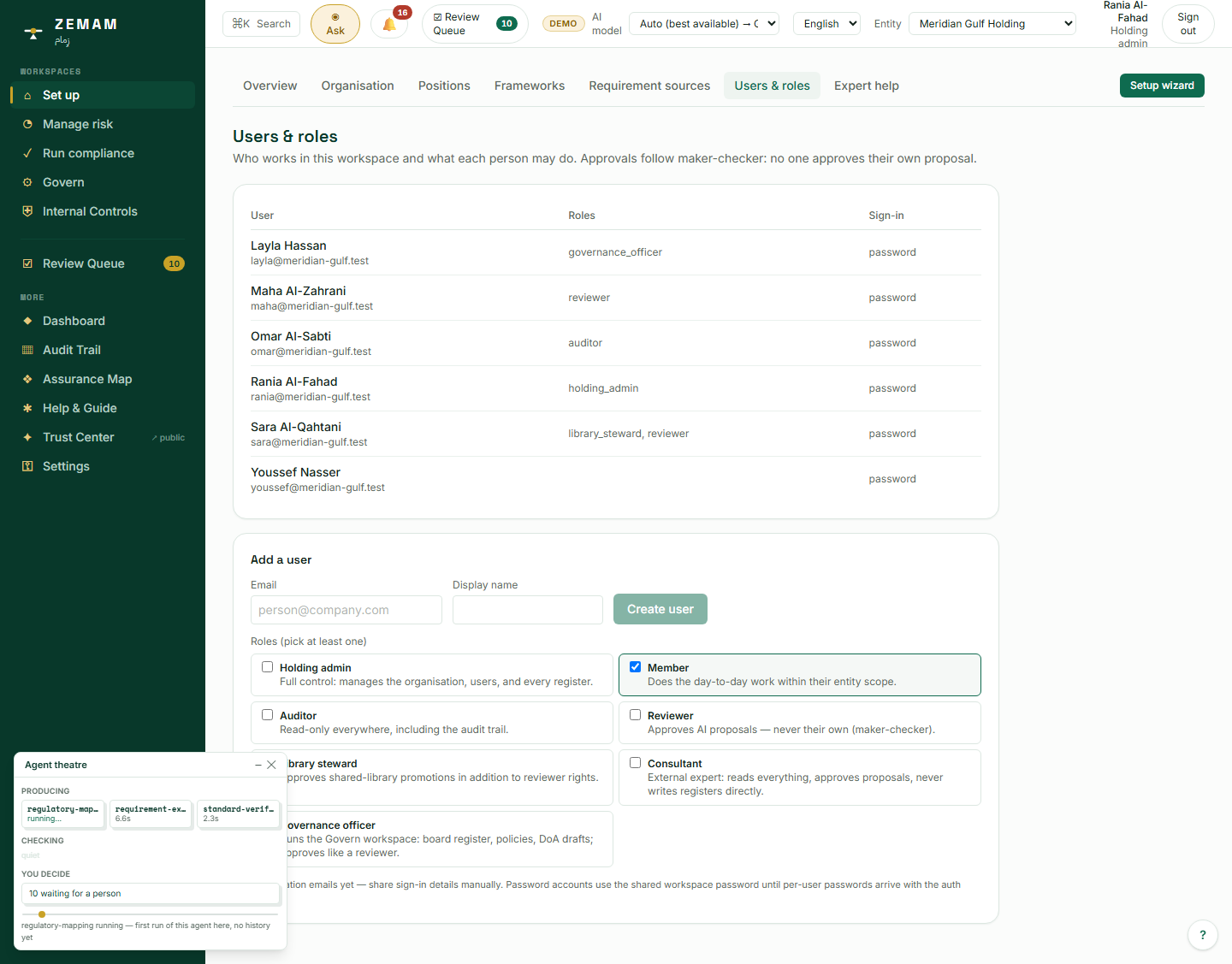Click the Setup wizard button
This screenshot has width=1232, height=964.
(1162, 86)
